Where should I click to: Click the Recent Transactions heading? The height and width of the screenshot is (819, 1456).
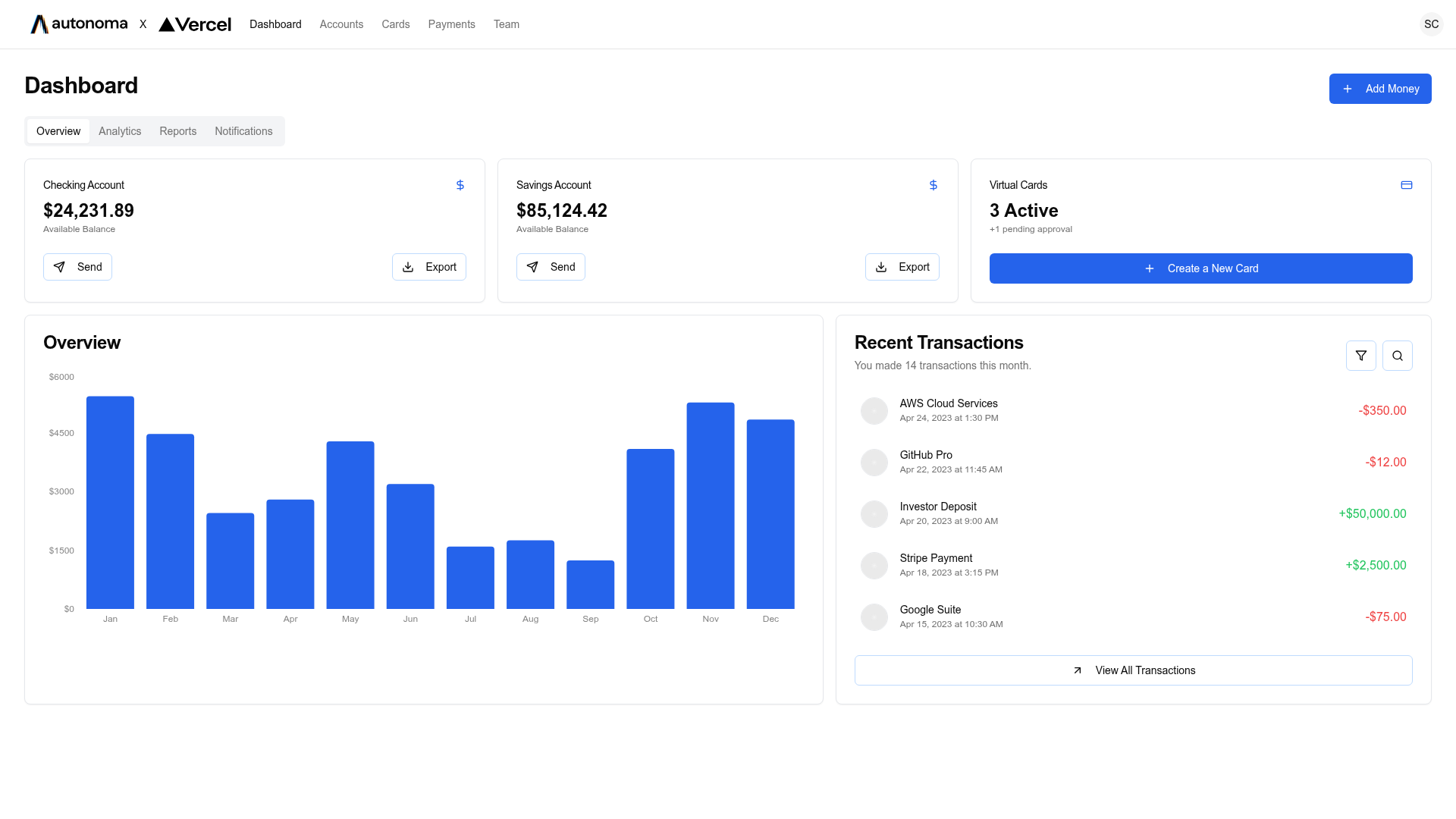pos(939,343)
